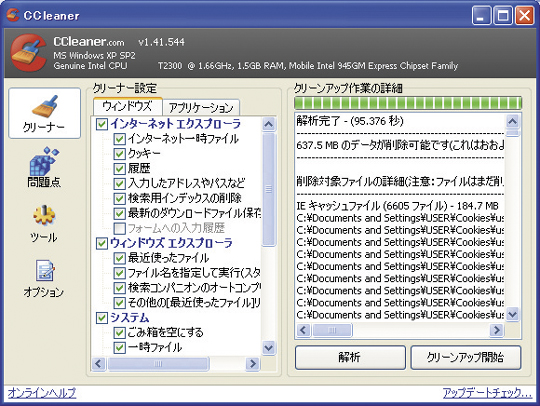Check the フォームへの入力履歴 checkbox
Viewport: 540px width, 406px height.
(x=119, y=228)
